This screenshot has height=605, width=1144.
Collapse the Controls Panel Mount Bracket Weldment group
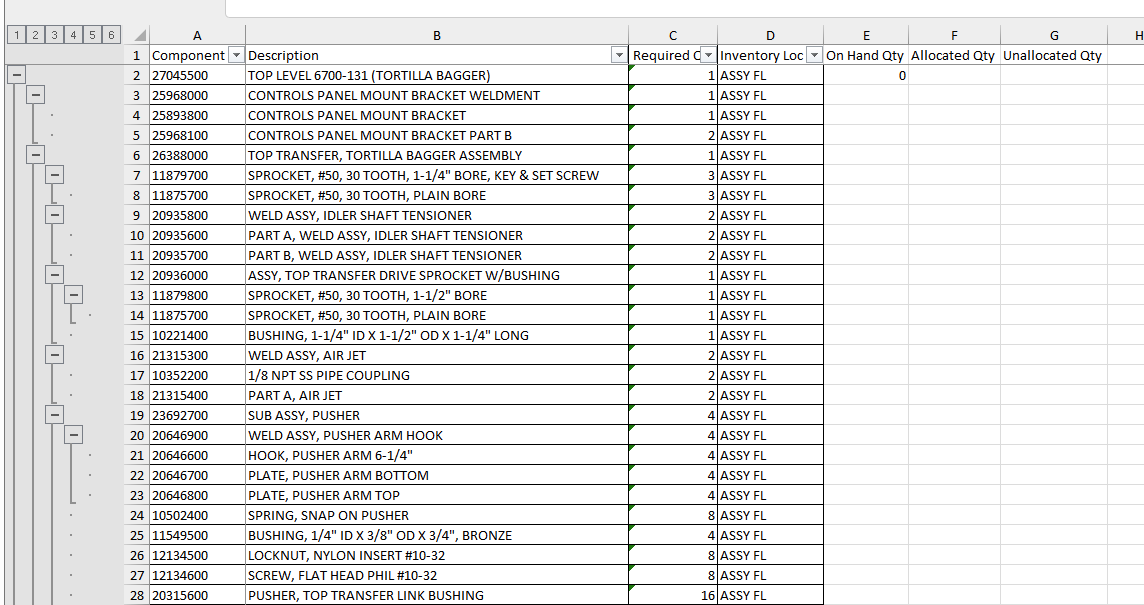(x=35, y=95)
